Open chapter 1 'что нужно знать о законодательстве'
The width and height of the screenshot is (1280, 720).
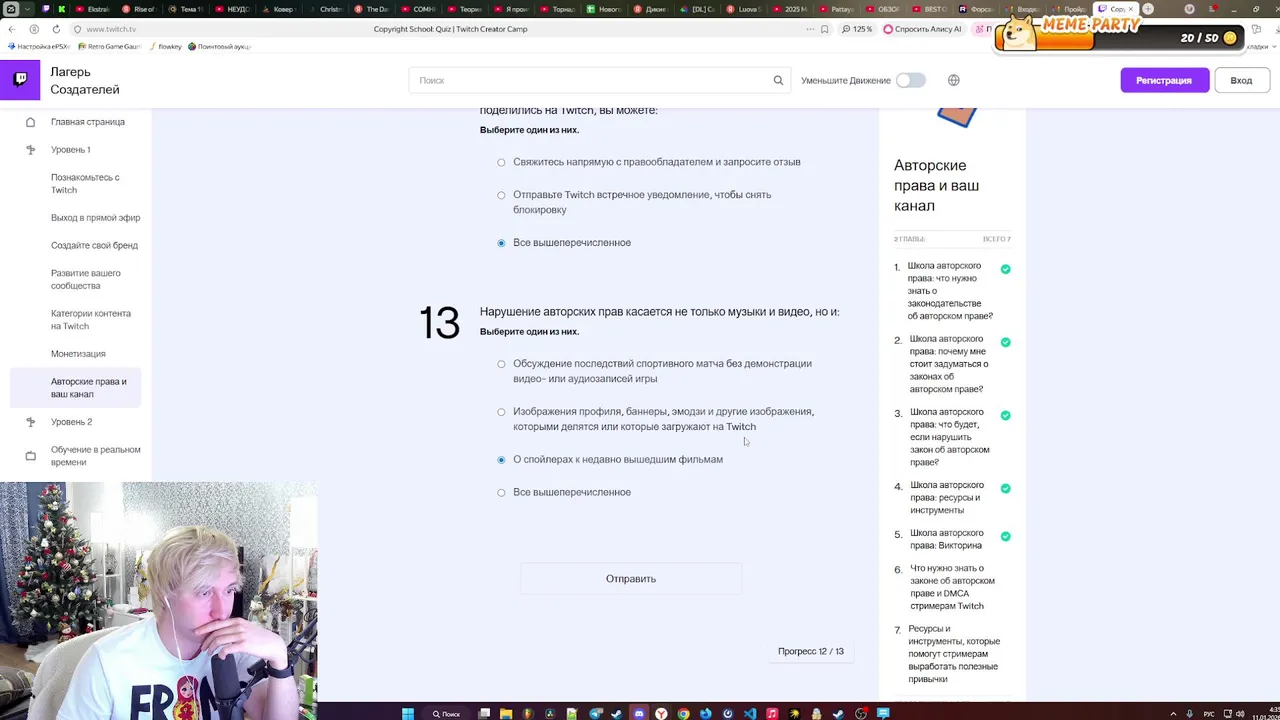tap(950, 291)
